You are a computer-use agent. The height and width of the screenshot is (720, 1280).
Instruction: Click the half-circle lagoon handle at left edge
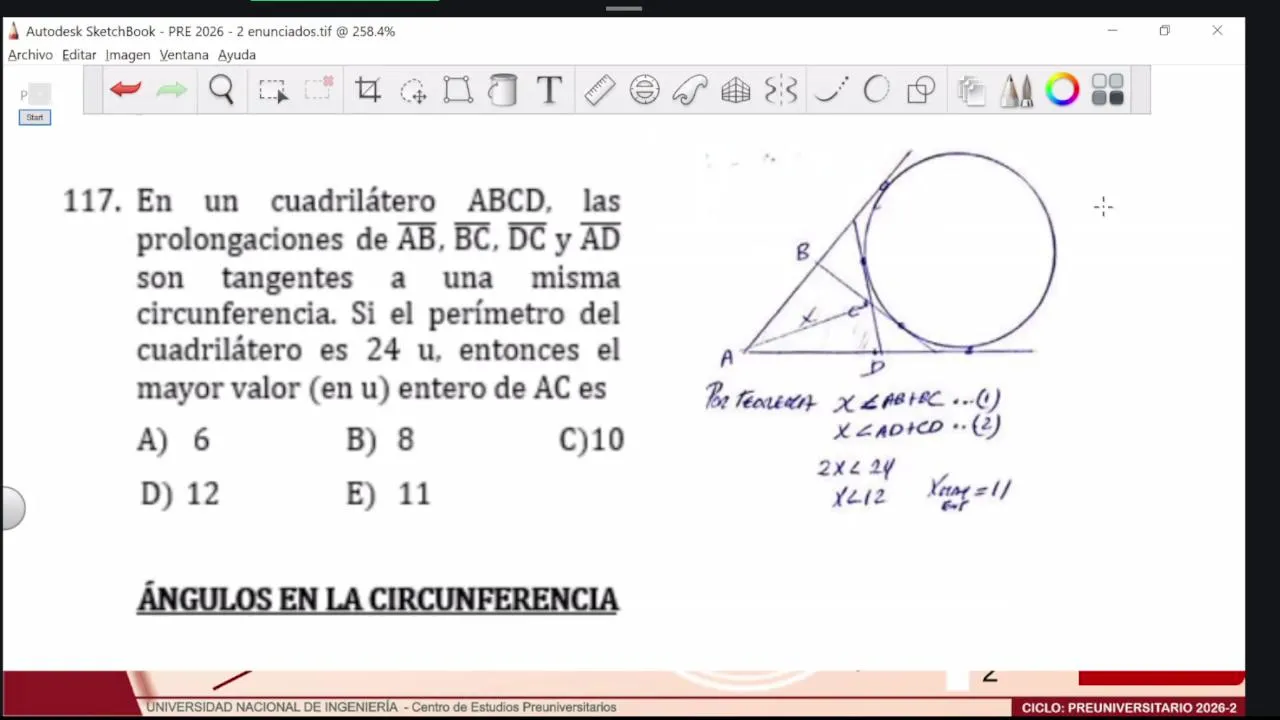(12, 508)
